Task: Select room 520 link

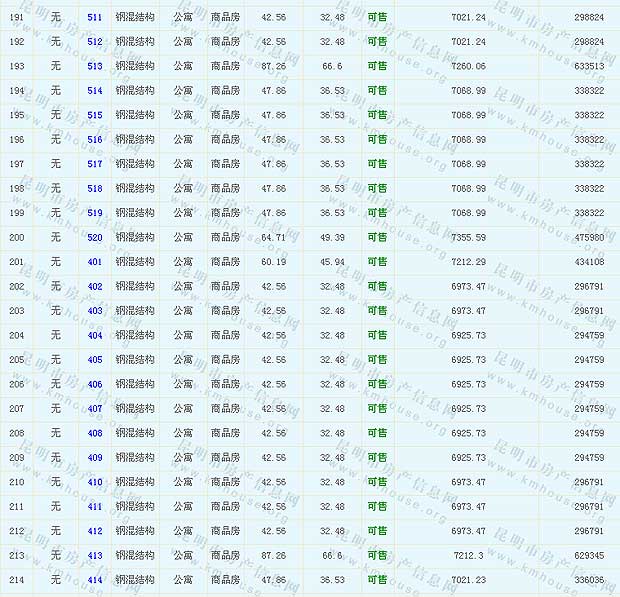Action: coord(95,238)
